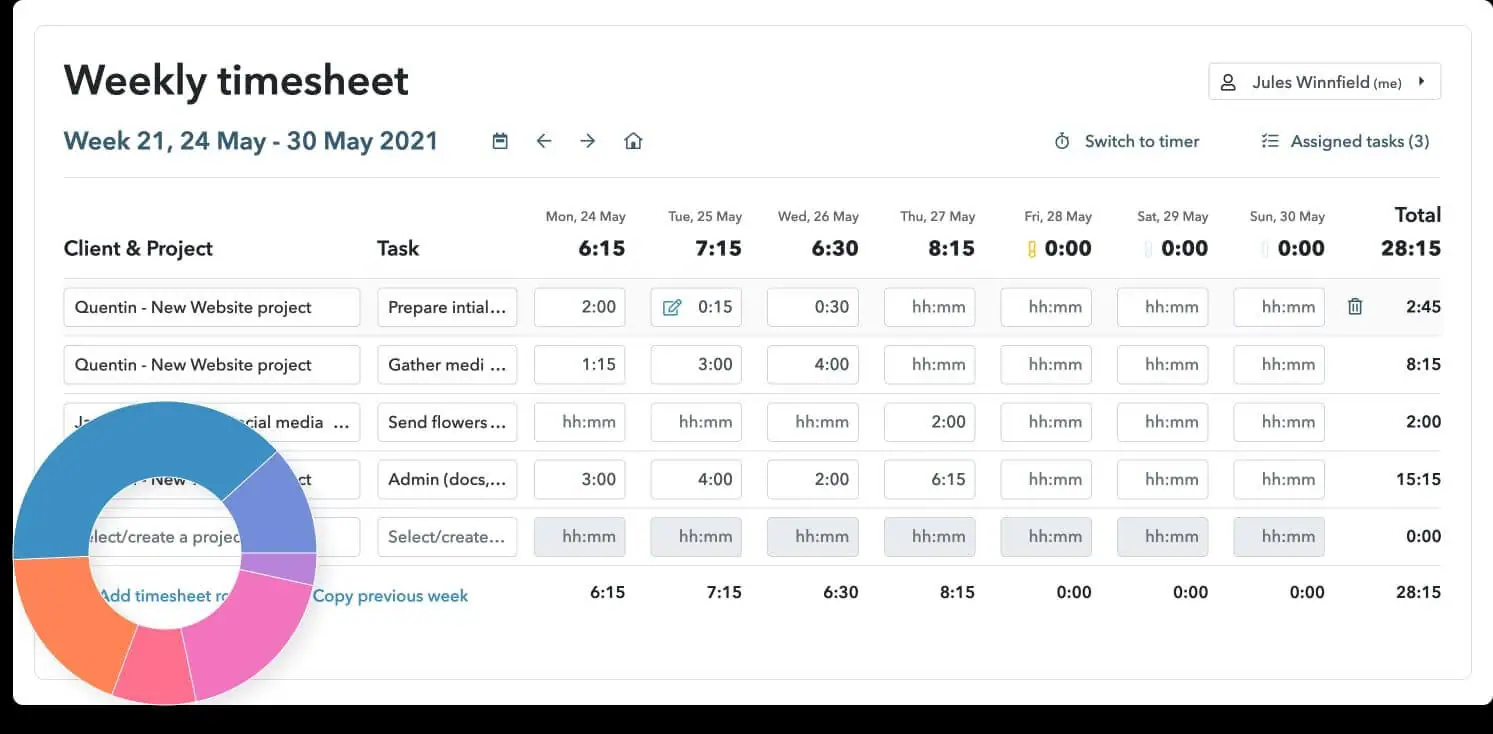This screenshot has height=734, width=1493.
Task: Click the Copy previous week link
Action: (x=390, y=596)
